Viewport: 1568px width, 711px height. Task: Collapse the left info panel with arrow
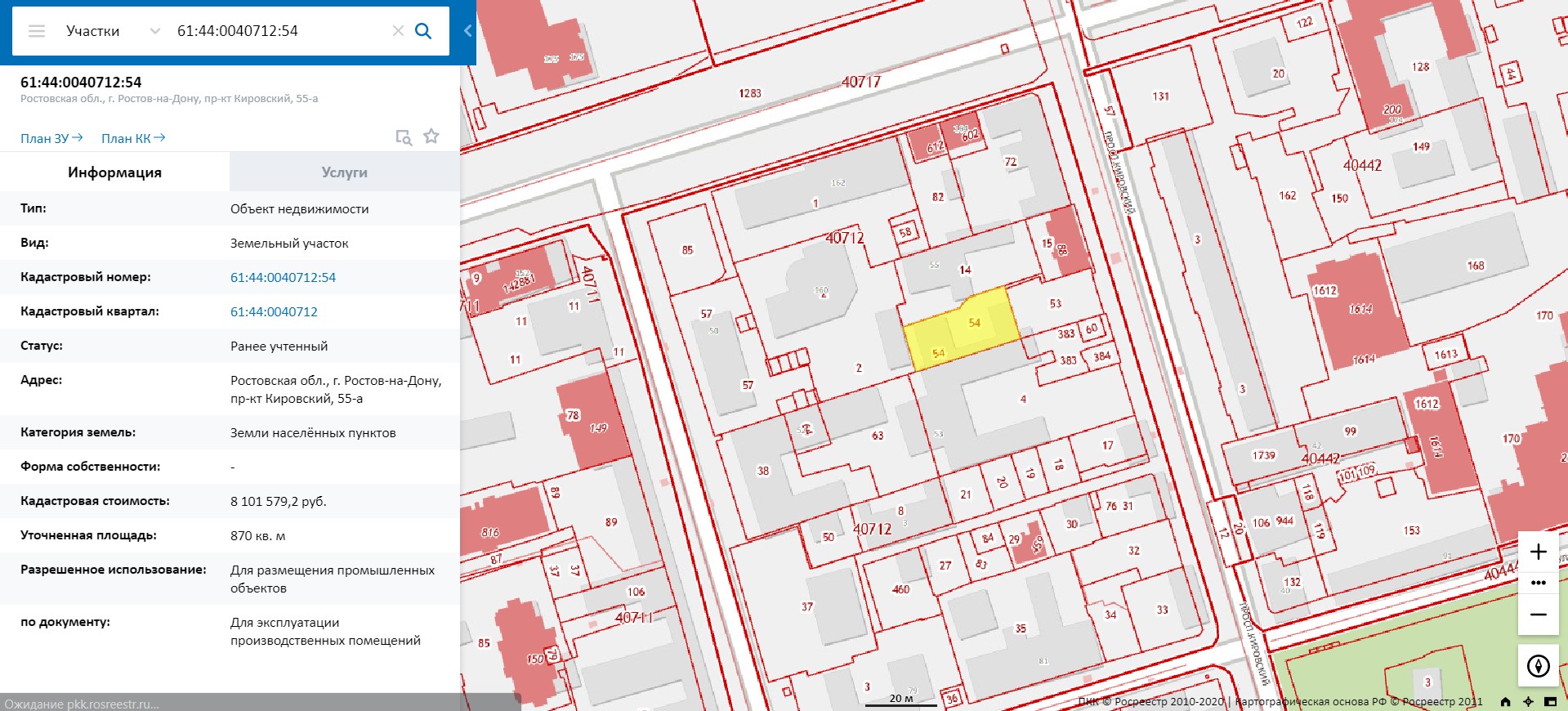467,31
